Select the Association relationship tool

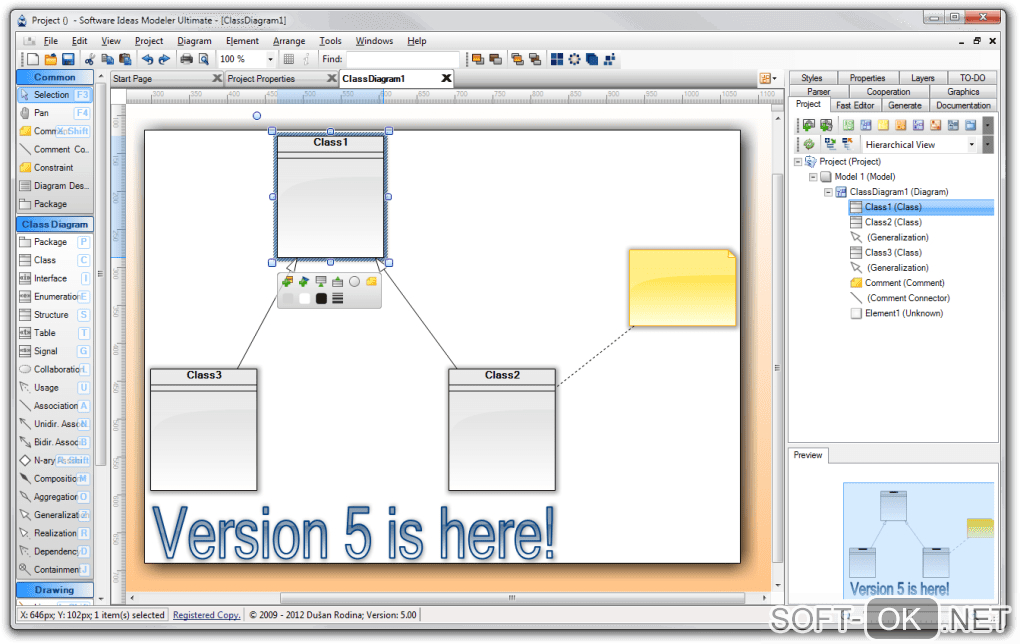click(55, 405)
